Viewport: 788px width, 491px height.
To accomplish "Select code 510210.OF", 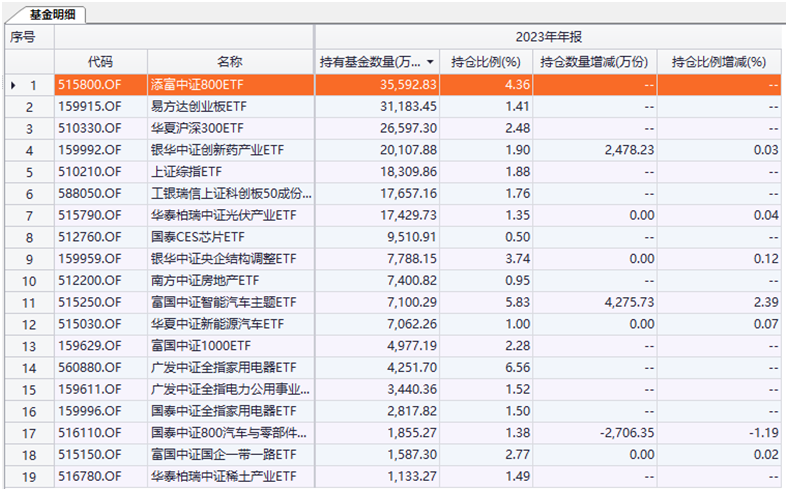I will coord(89,172).
